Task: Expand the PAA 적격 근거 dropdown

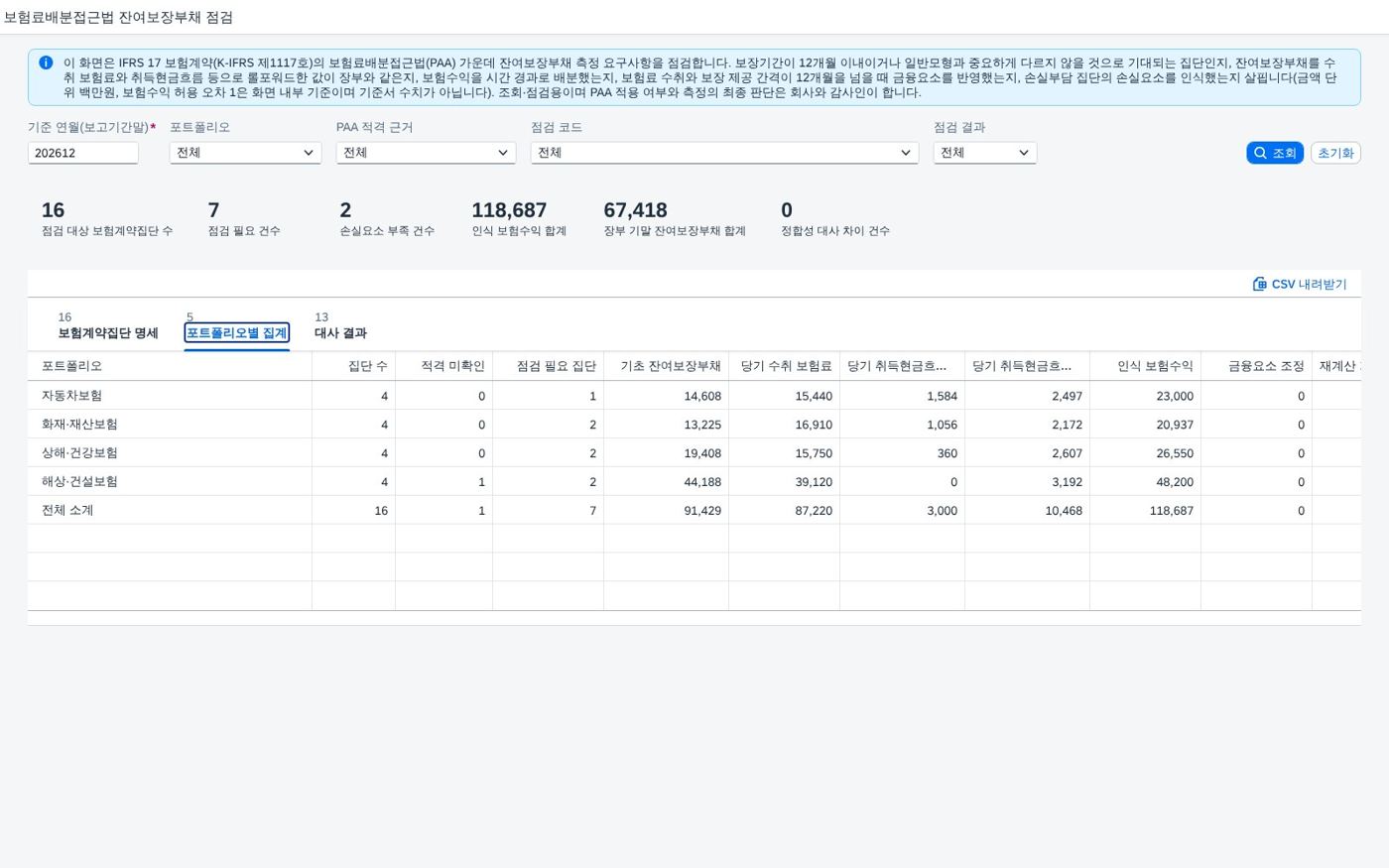Action: point(426,153)
